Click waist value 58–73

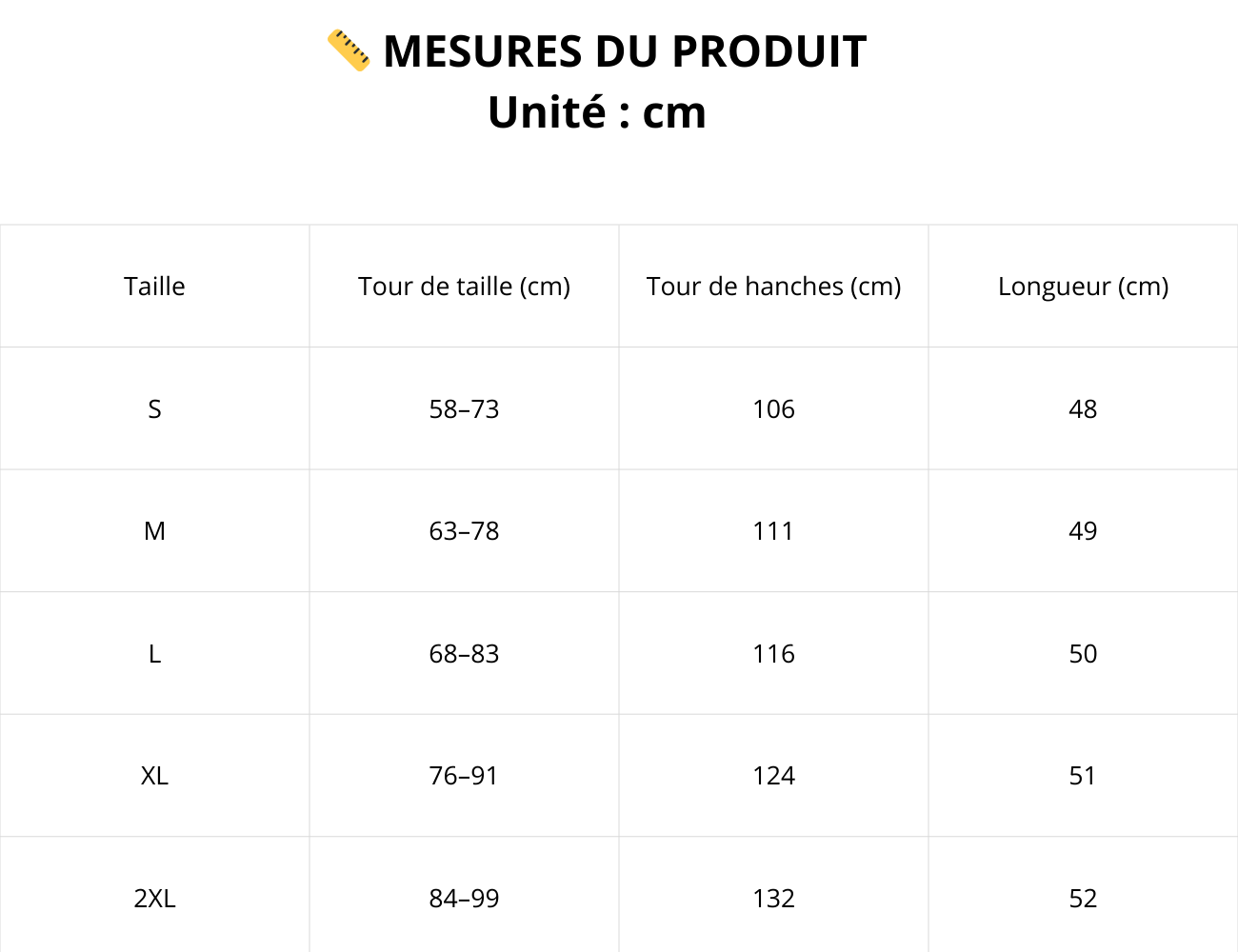point(464,409)
